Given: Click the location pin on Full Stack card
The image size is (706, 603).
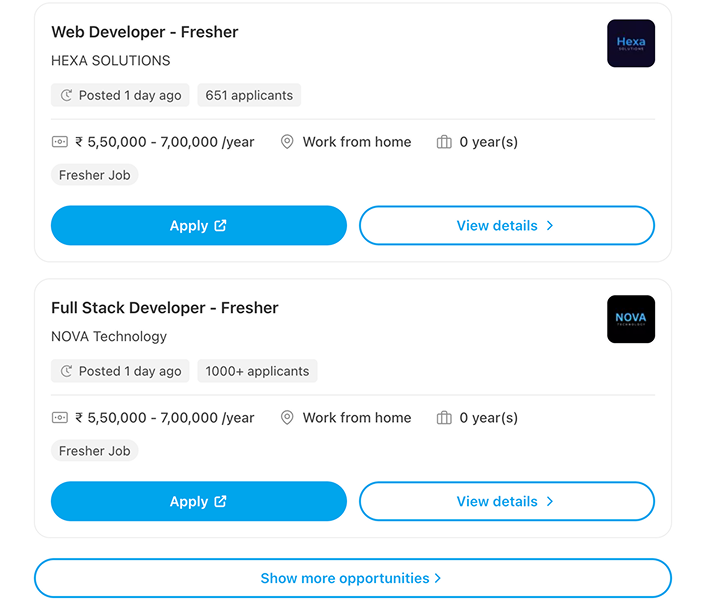Looking at the screenshot, I should (287, 418).
